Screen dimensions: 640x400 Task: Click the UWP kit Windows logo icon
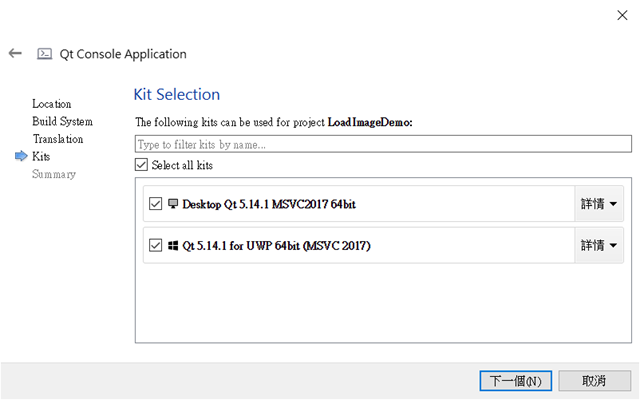(x=173, y=245)
